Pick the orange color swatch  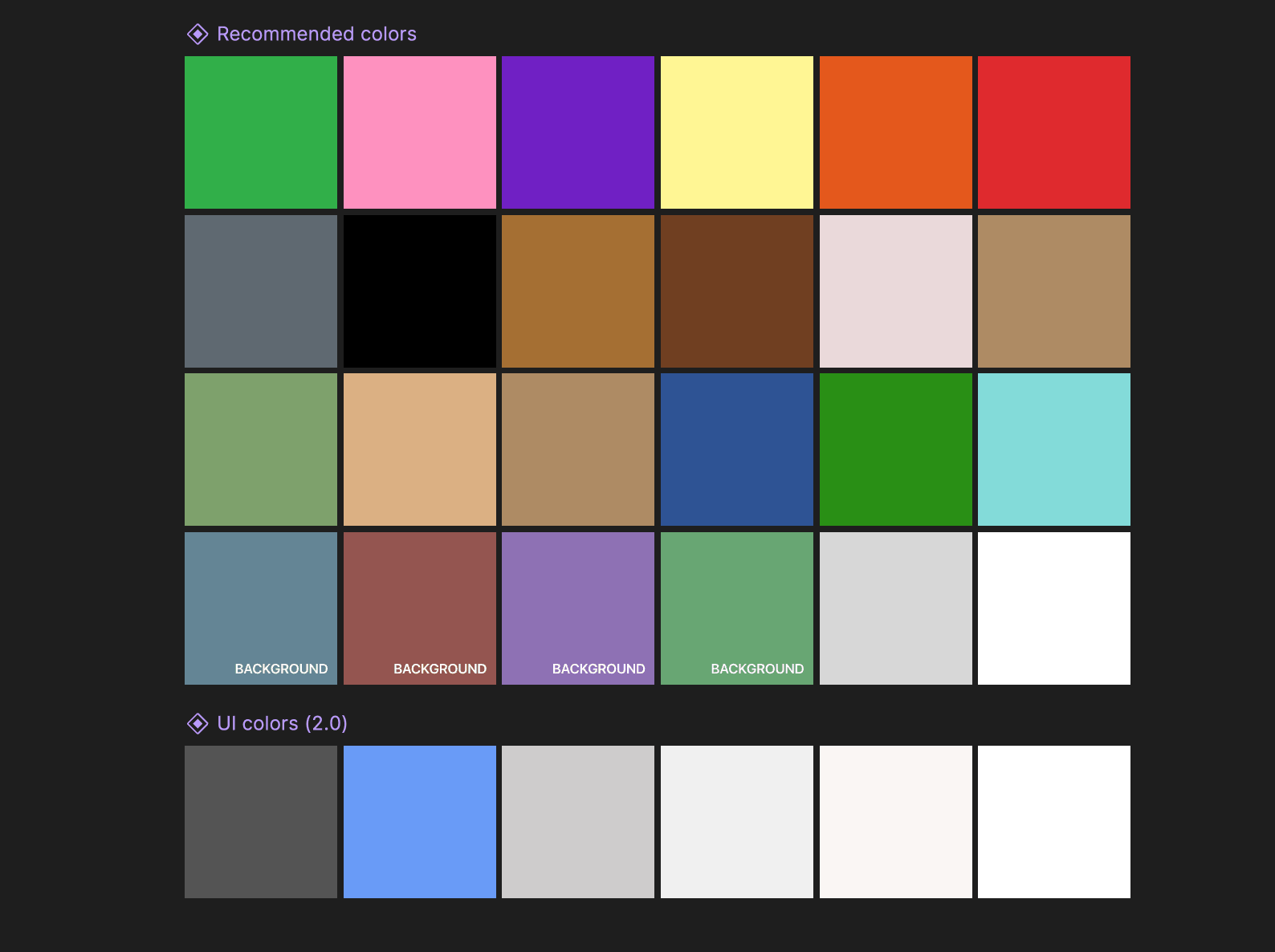tap(895, 132)
